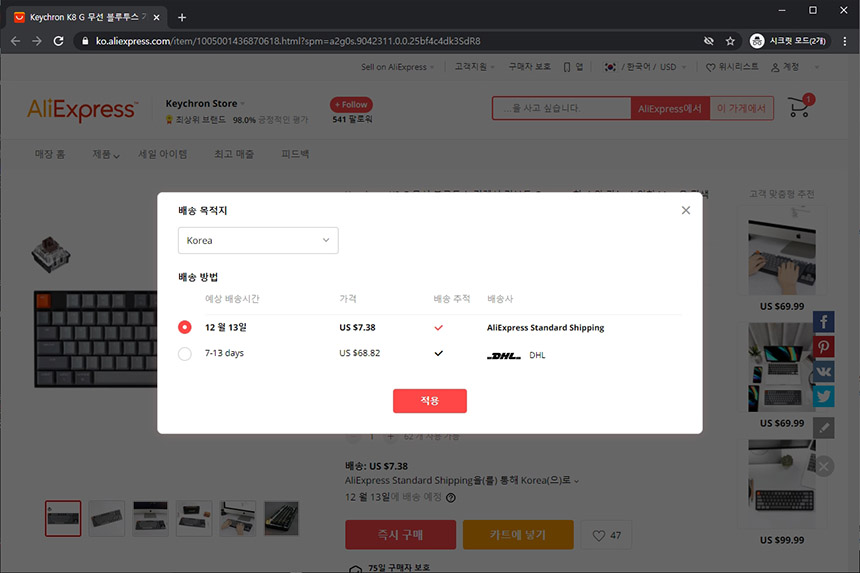Image resolution: width=860 pixels, height=573 pixels.
Task: Select AliExpress Standard Shipping radio button
Action: [x=185, y=327]
